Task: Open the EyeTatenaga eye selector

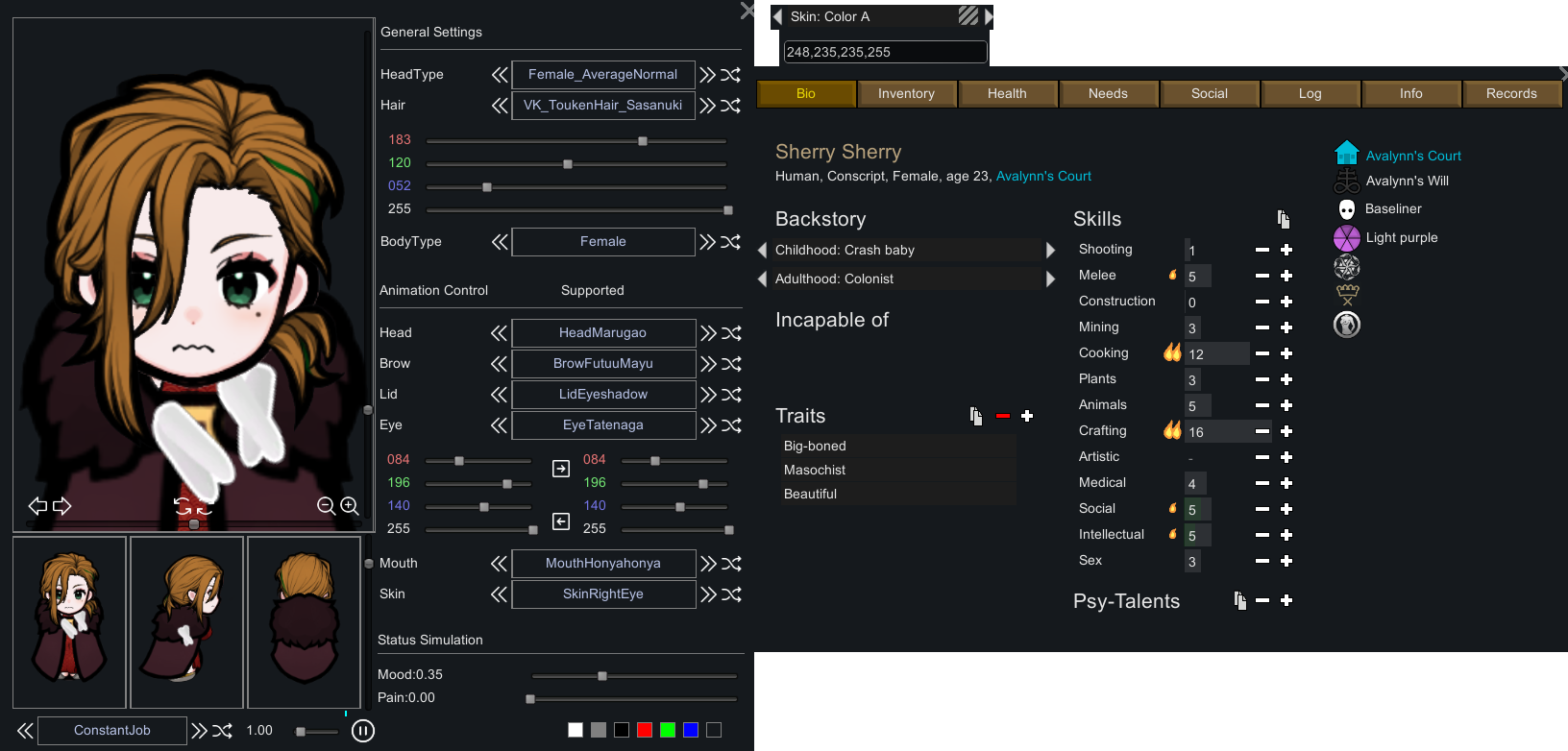Action: 603,425
